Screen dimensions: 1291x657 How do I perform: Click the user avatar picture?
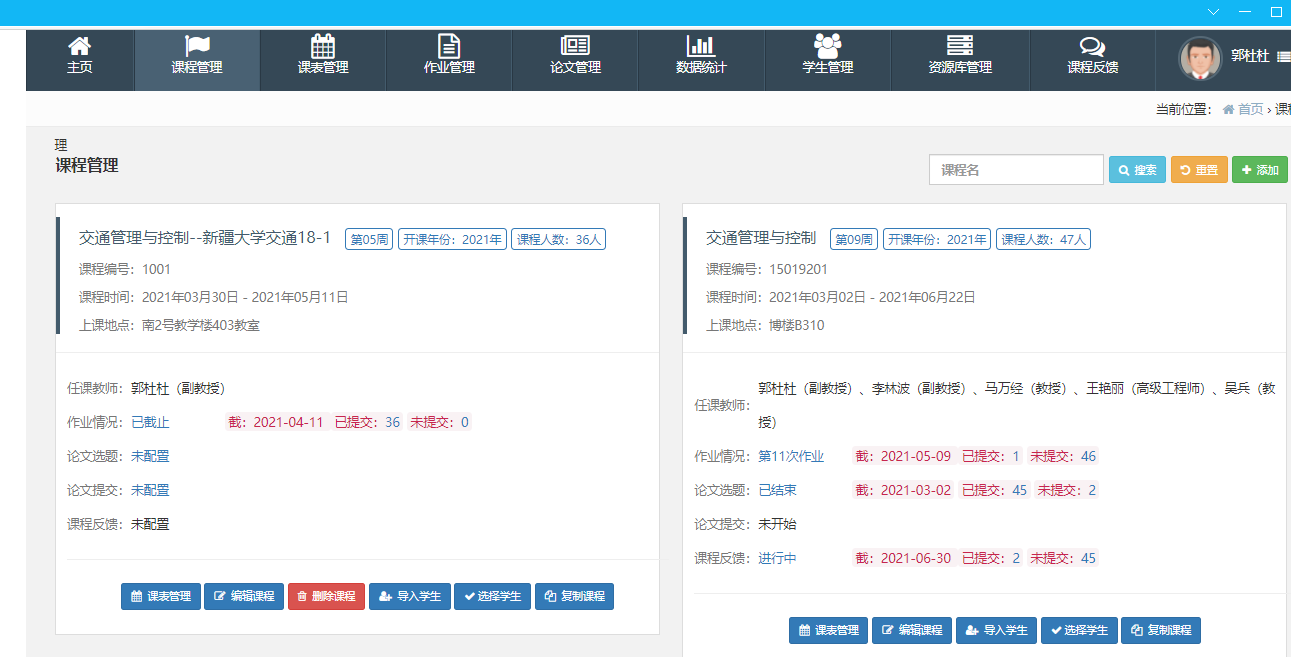1200,59
